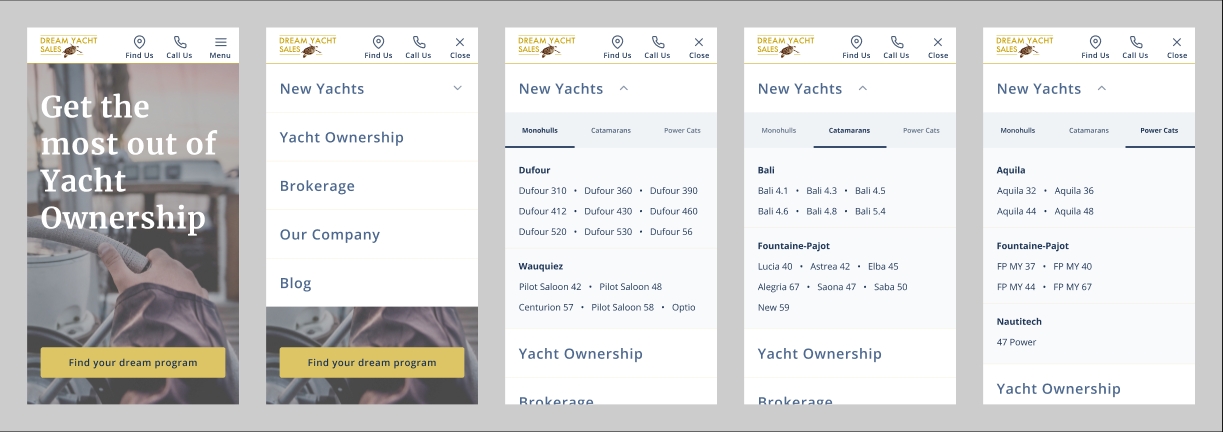Select the Nautitech 47 Power link
Screen dimensions: 1223x432
[x=1016, y=342]
